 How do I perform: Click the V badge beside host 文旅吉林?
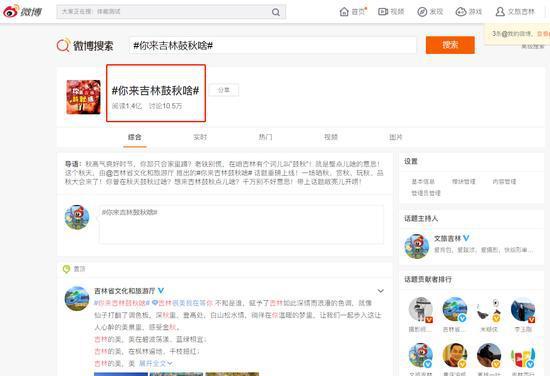point(466,238)
